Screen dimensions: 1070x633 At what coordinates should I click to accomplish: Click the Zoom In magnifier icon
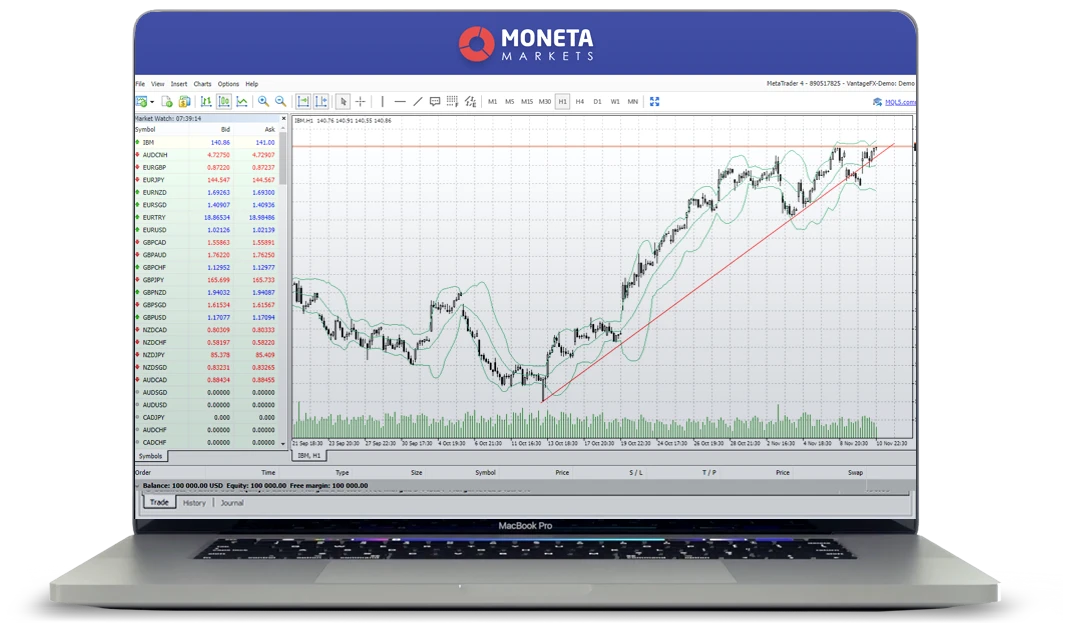point(263,101)
